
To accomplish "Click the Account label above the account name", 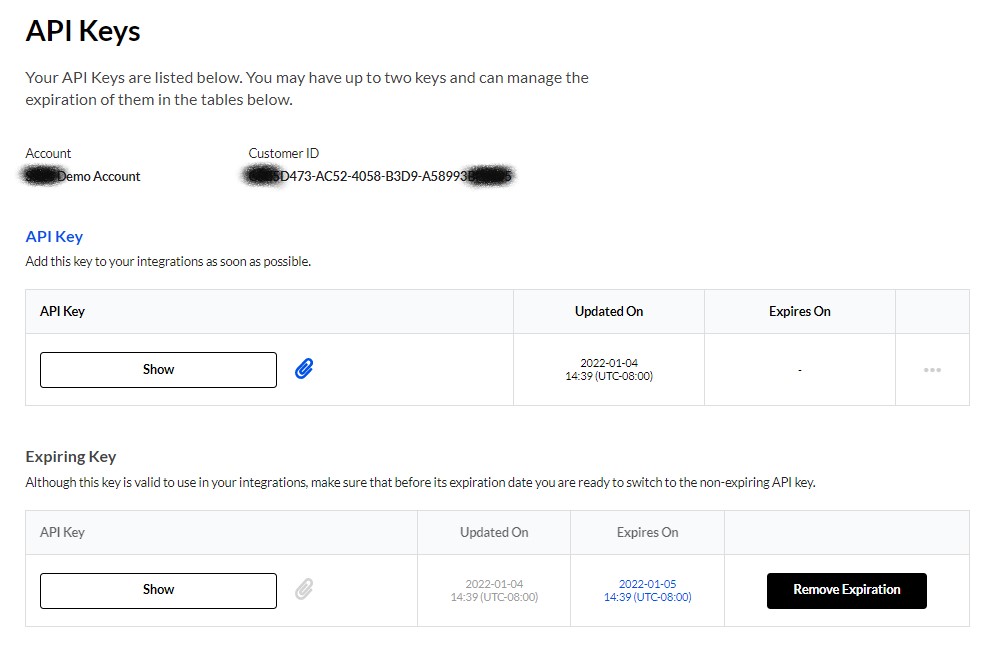I will coord(47,153).
